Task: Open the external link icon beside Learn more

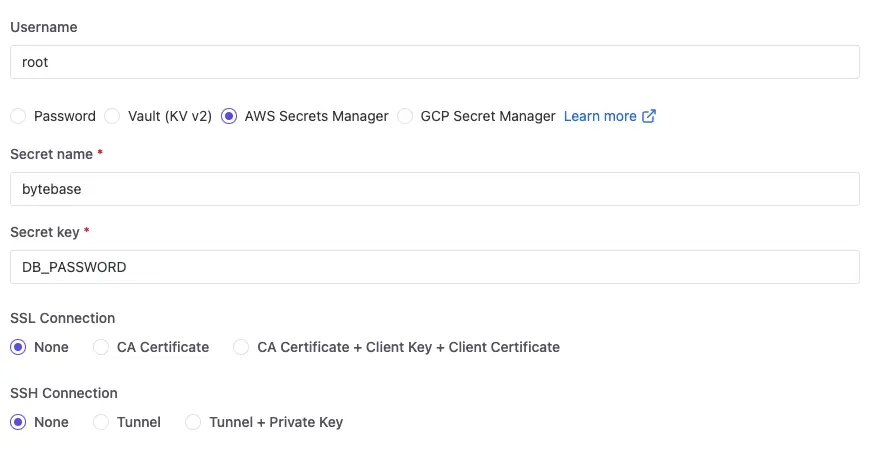Action: (x=649, y=116)
